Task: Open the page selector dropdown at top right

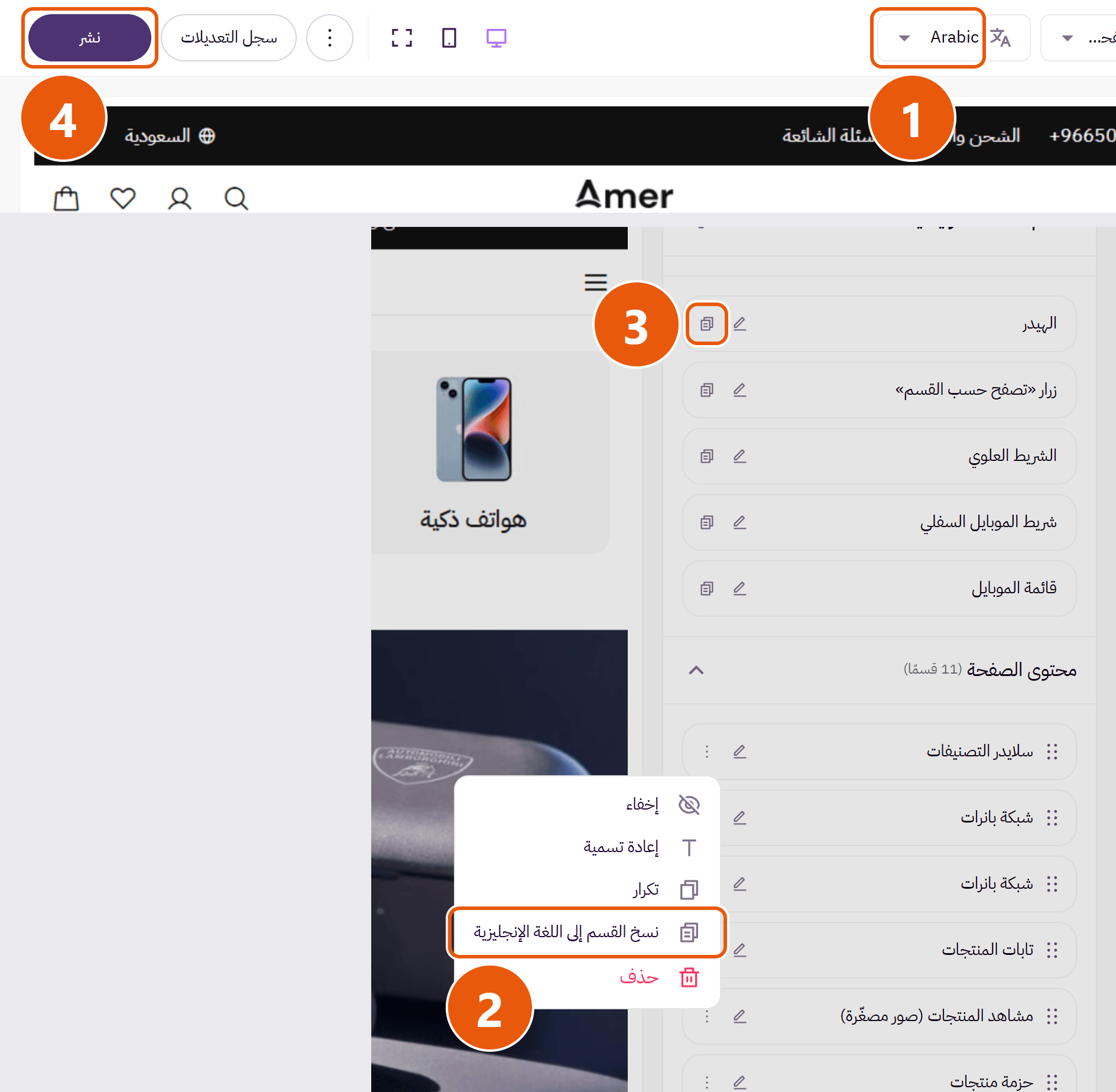Action: pyautogui.click(x=1079, y=38)
